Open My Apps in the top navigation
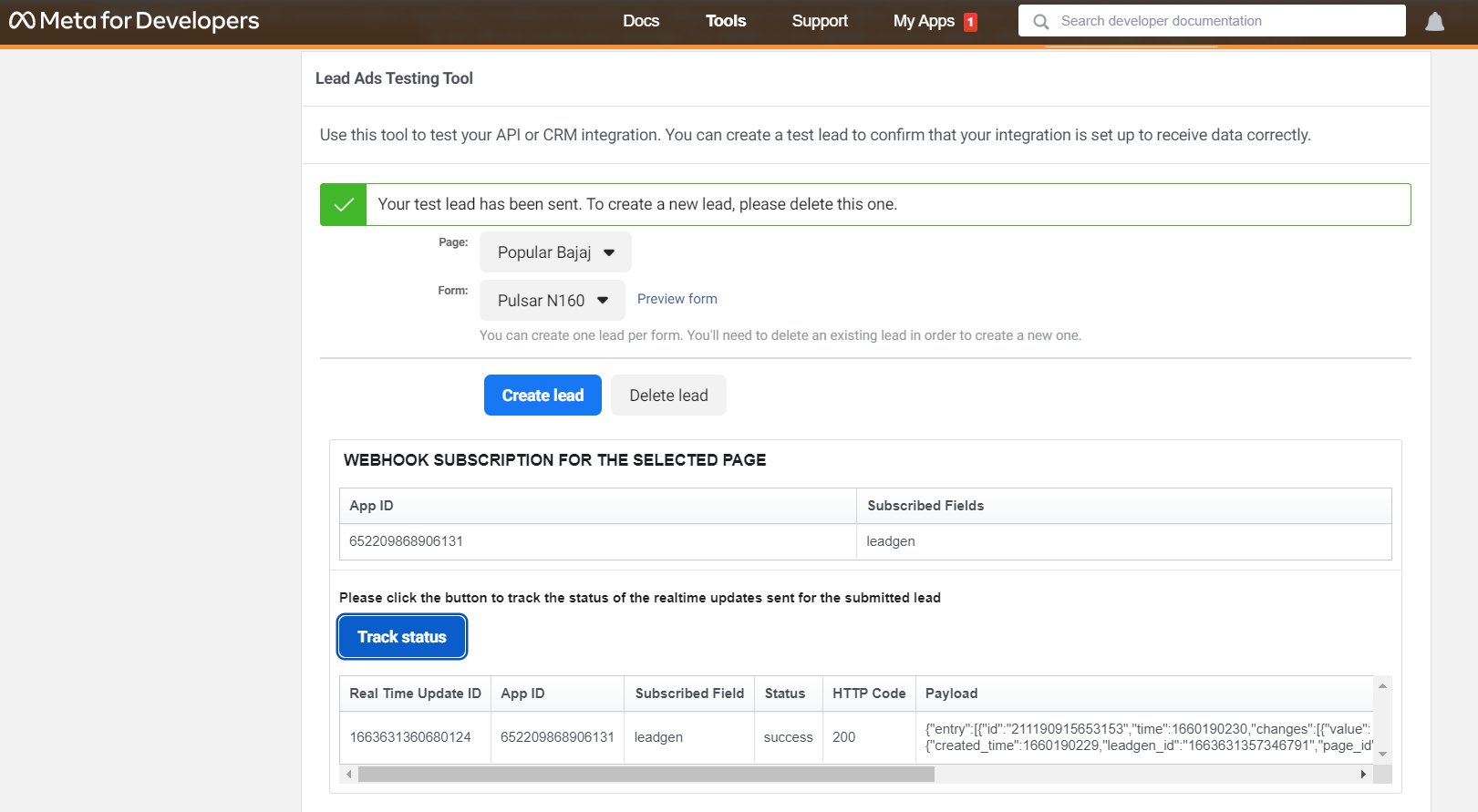Image resolution: width=1478 pixels, height=812 pixels. pyautogui.click(x=924, y=21)
